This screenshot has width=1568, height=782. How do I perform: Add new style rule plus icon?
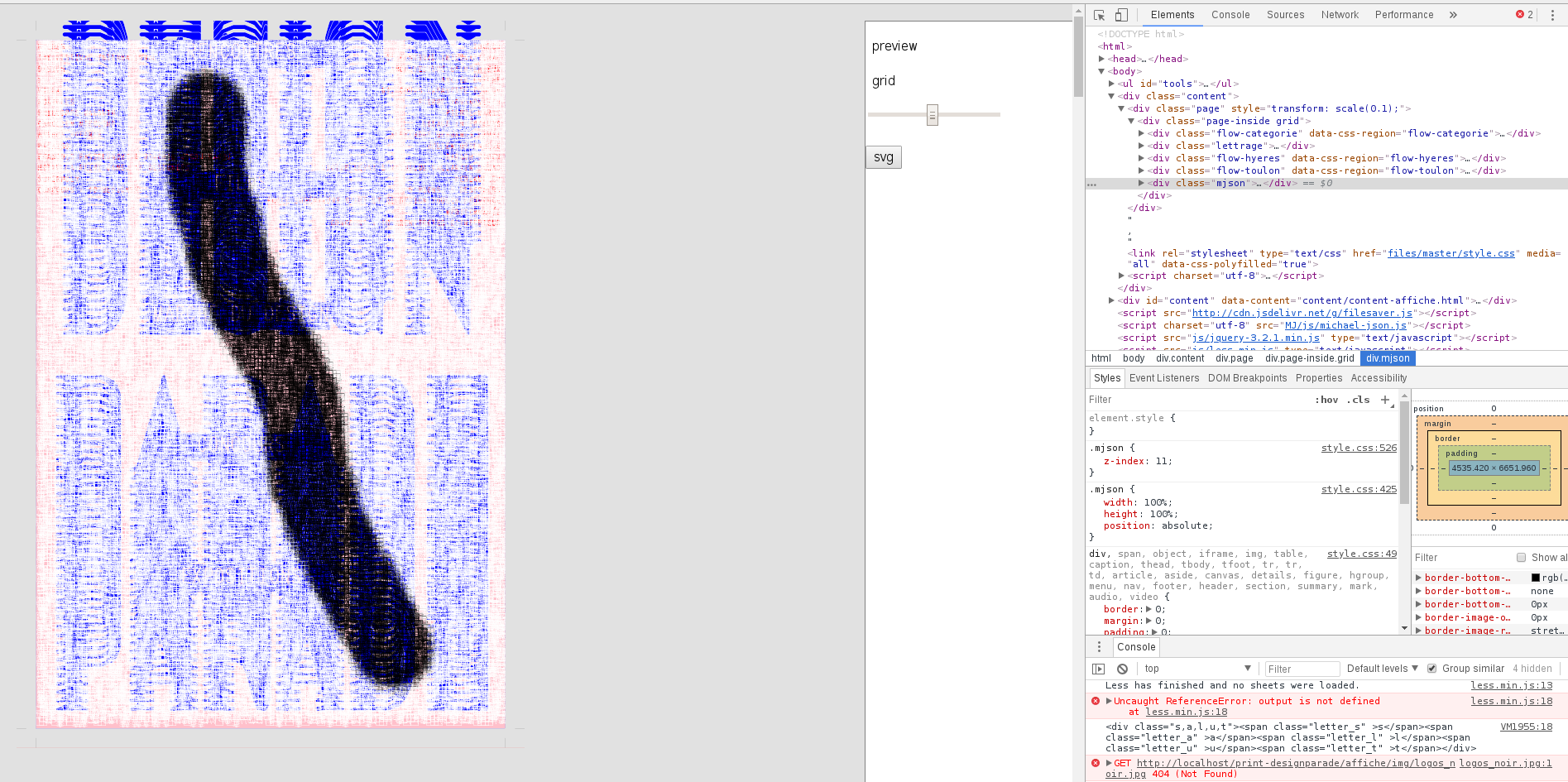click(x=1385, y=400)
